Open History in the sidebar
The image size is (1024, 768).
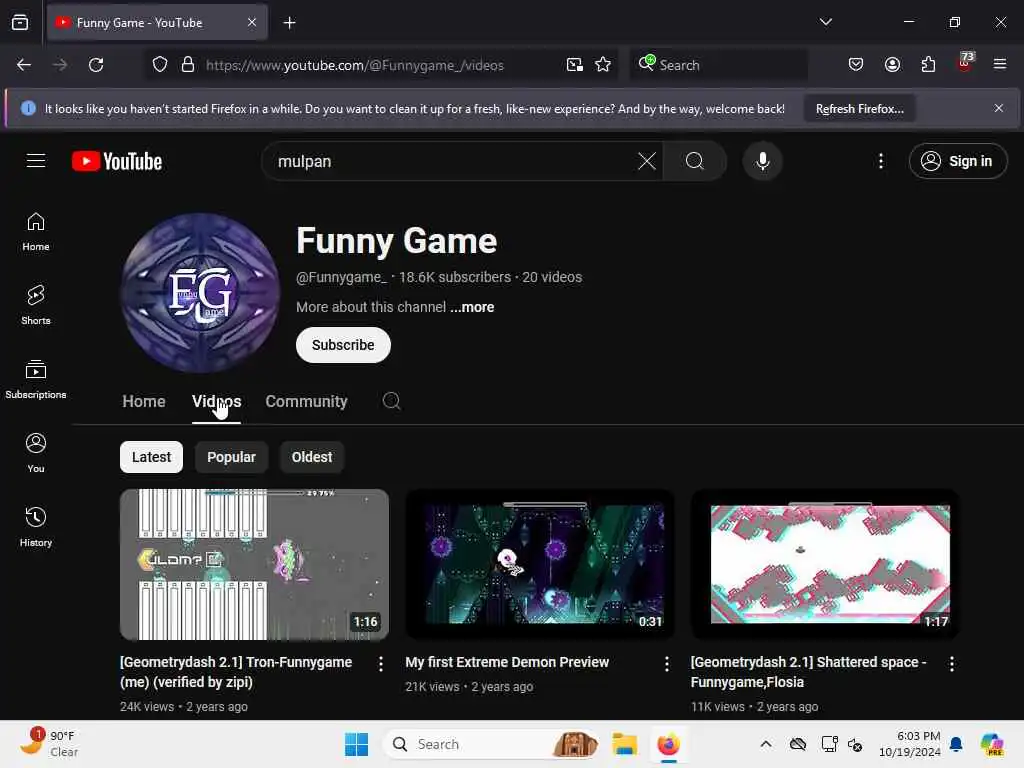pyautogui.click(x=36, y=527)
